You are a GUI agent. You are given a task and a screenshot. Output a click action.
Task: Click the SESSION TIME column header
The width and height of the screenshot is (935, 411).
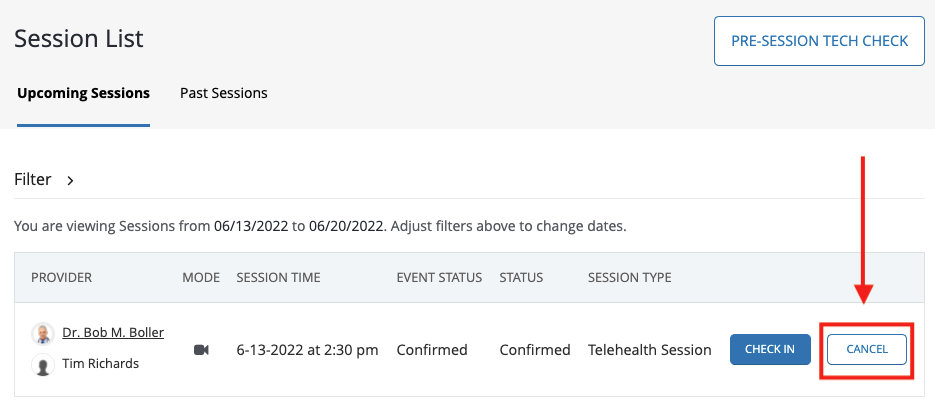point(278,277)
